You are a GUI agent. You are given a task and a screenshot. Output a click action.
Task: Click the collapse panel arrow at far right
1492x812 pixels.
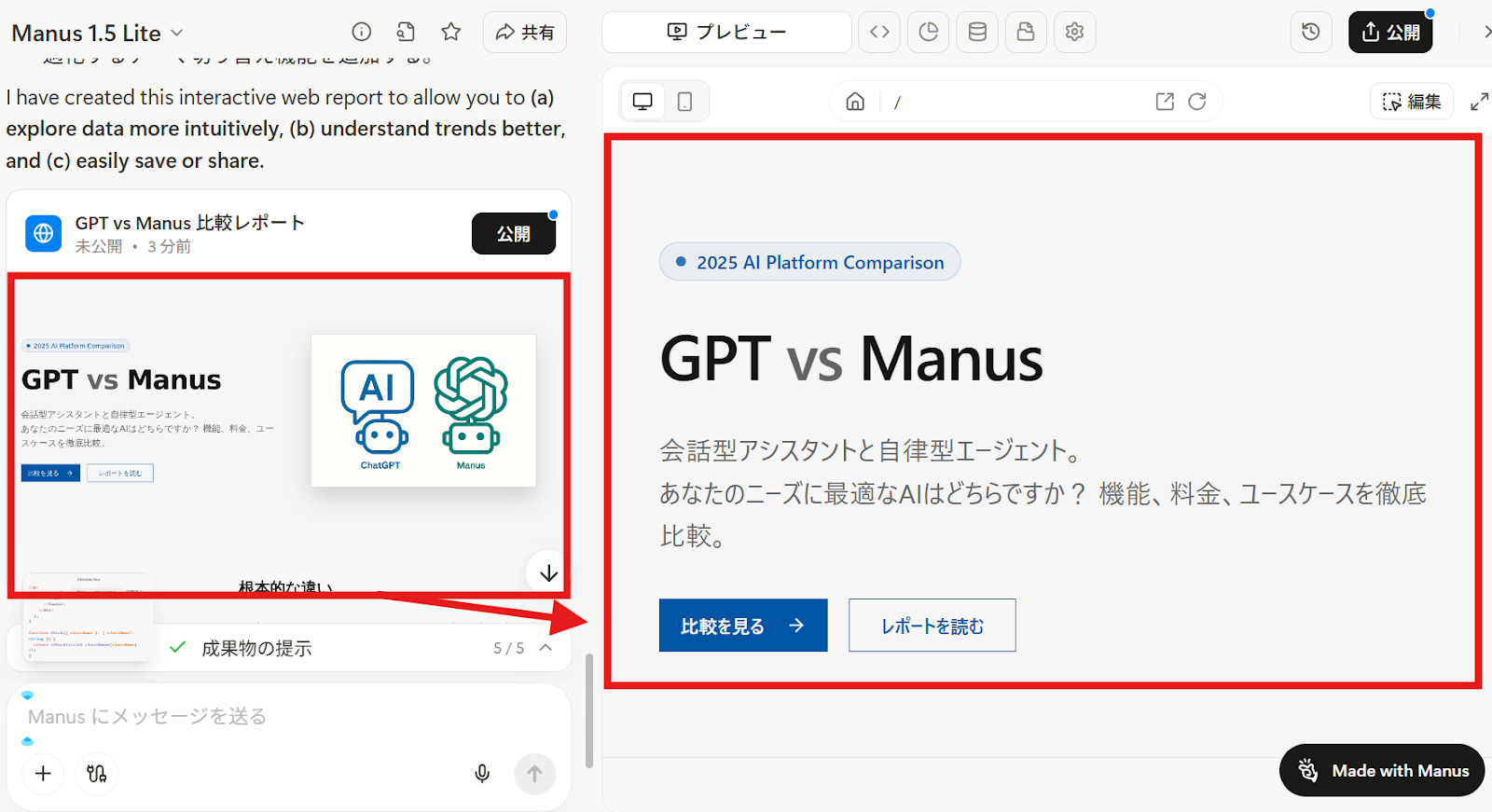[x=1486, y=32]
